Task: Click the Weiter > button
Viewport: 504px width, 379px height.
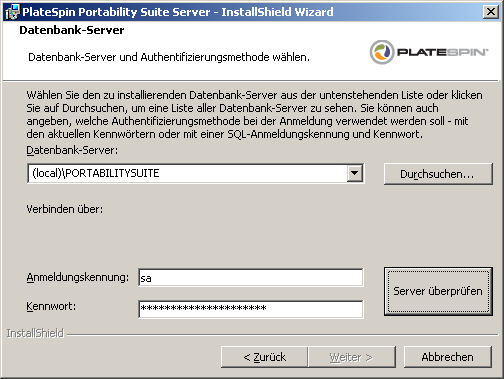Action: 352,357
